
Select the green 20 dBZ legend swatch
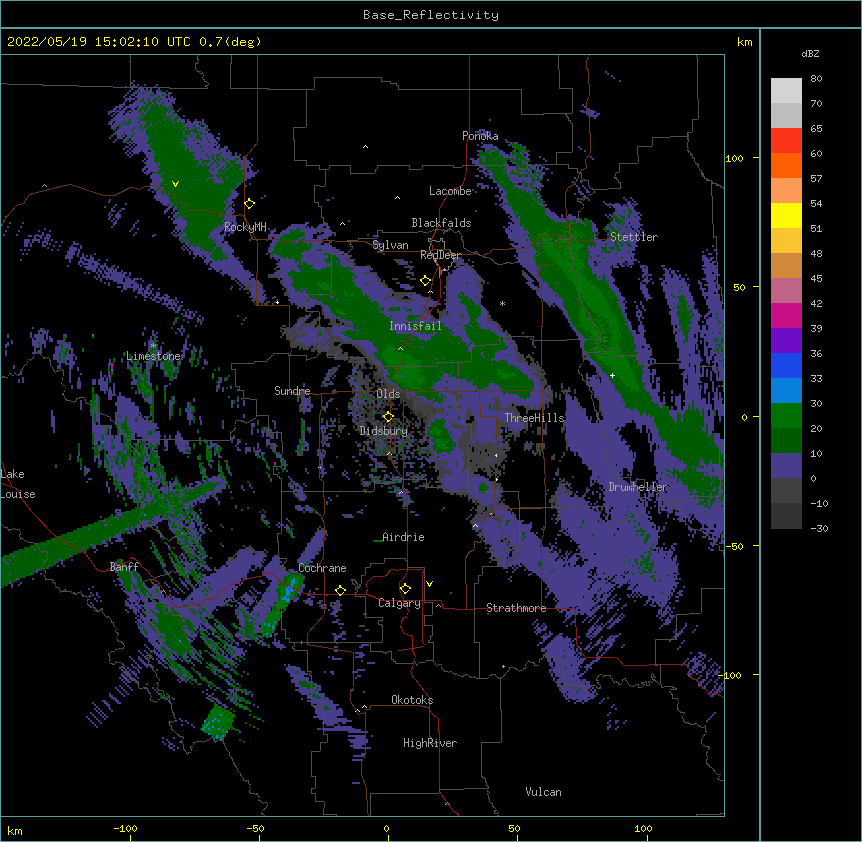[x=786, y=416]
